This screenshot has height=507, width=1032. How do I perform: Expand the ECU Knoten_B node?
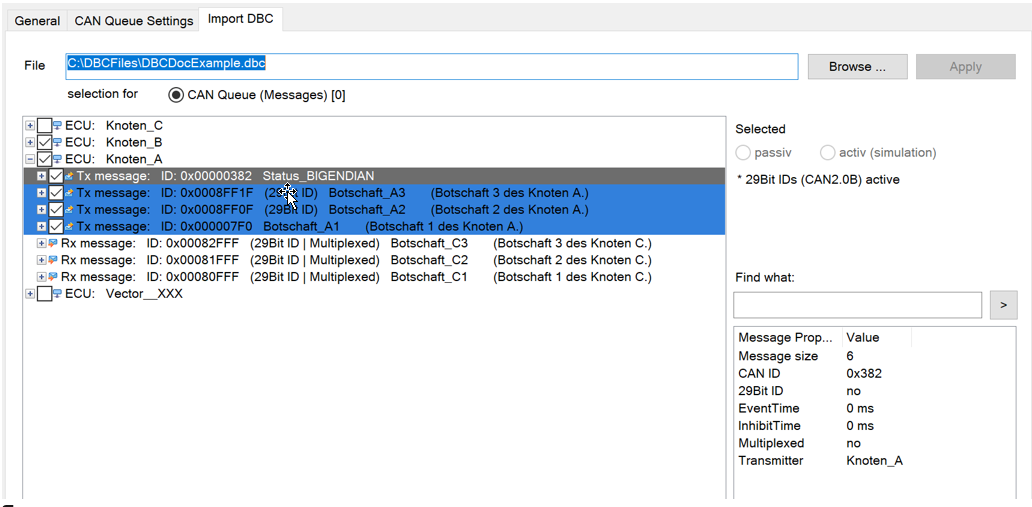coord(30,142)
